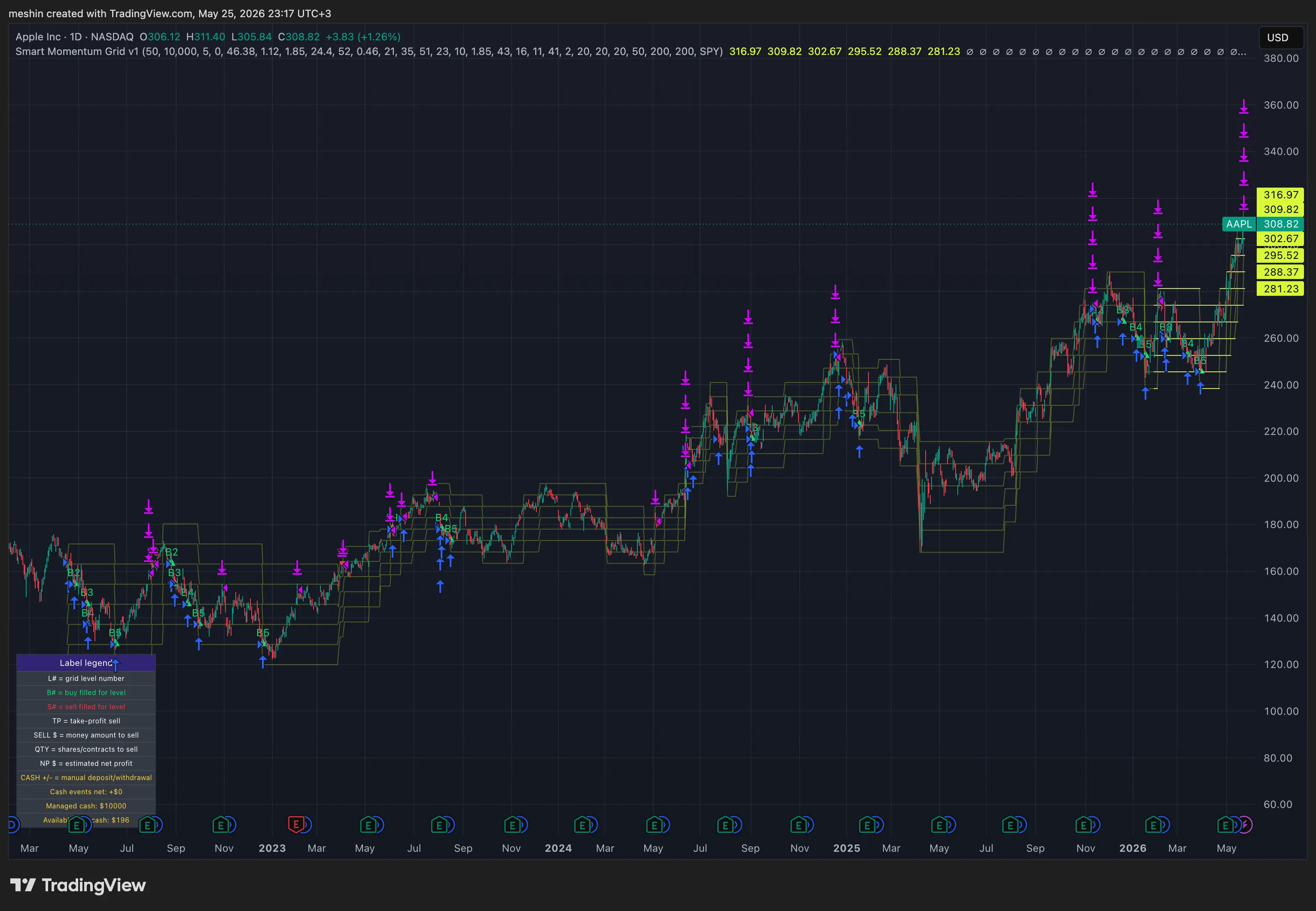Open the earnings marker between Jul and Sep 2024
1316x911 pixels.
726,825
